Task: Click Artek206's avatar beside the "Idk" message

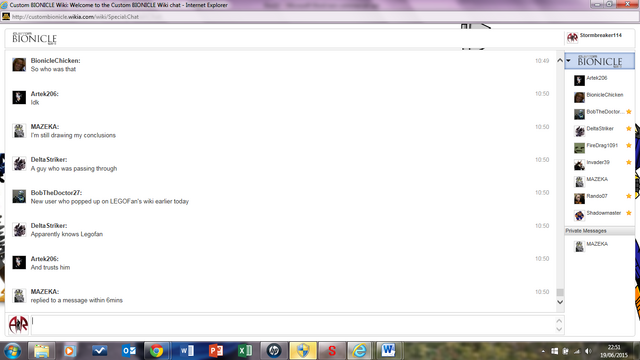Action: pyautogui.click(x=19, y=98)
